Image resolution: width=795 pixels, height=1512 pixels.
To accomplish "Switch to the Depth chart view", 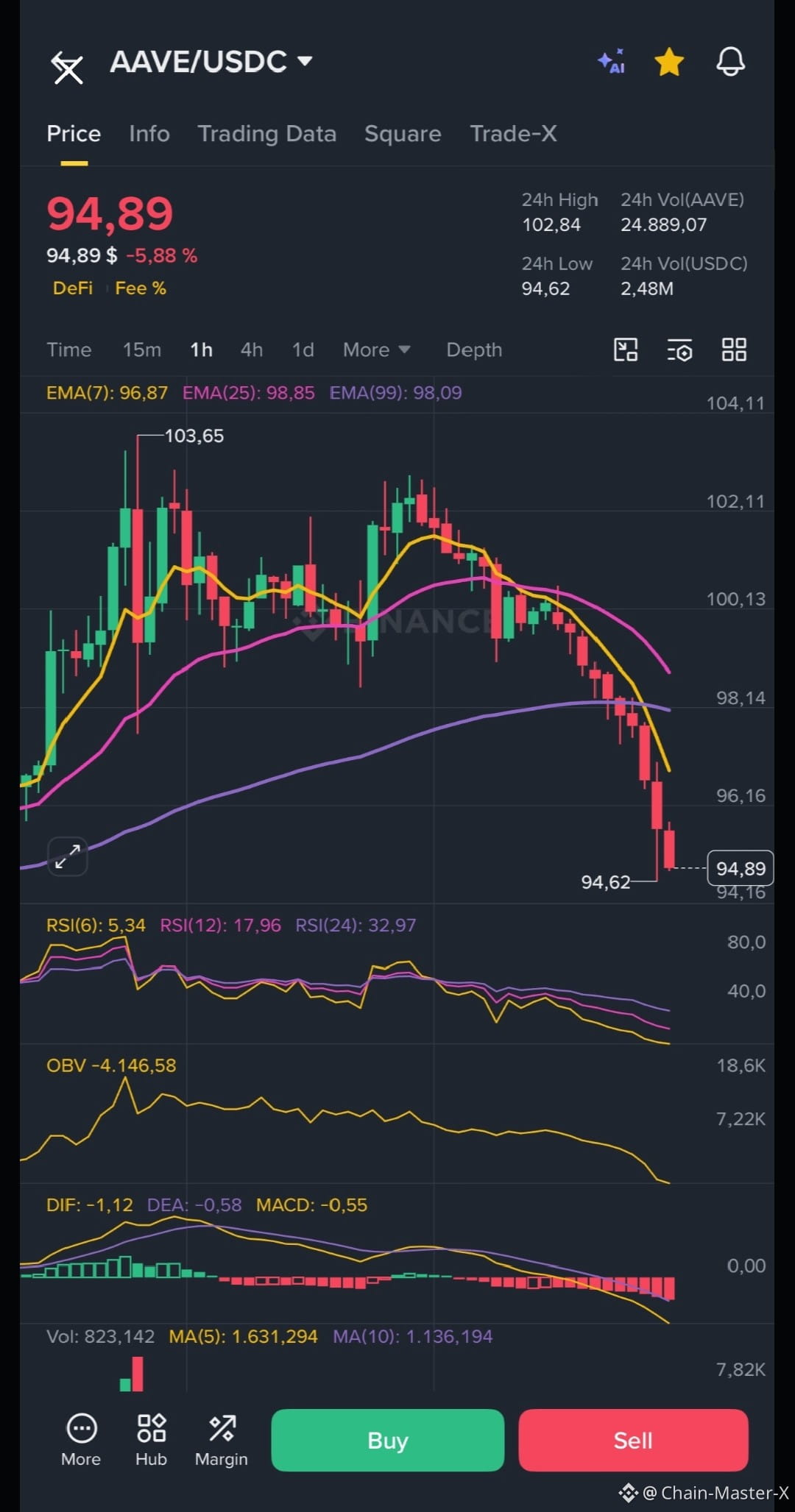I will pos(474,349).
